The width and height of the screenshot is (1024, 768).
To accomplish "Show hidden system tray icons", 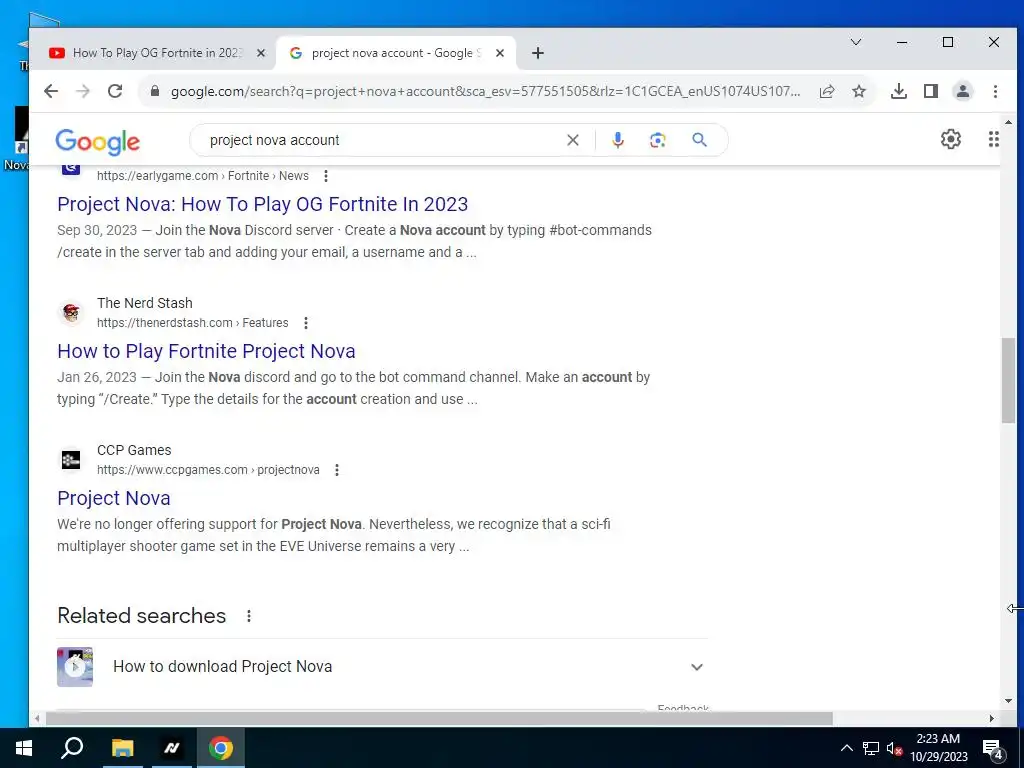I will click(846, 748).
